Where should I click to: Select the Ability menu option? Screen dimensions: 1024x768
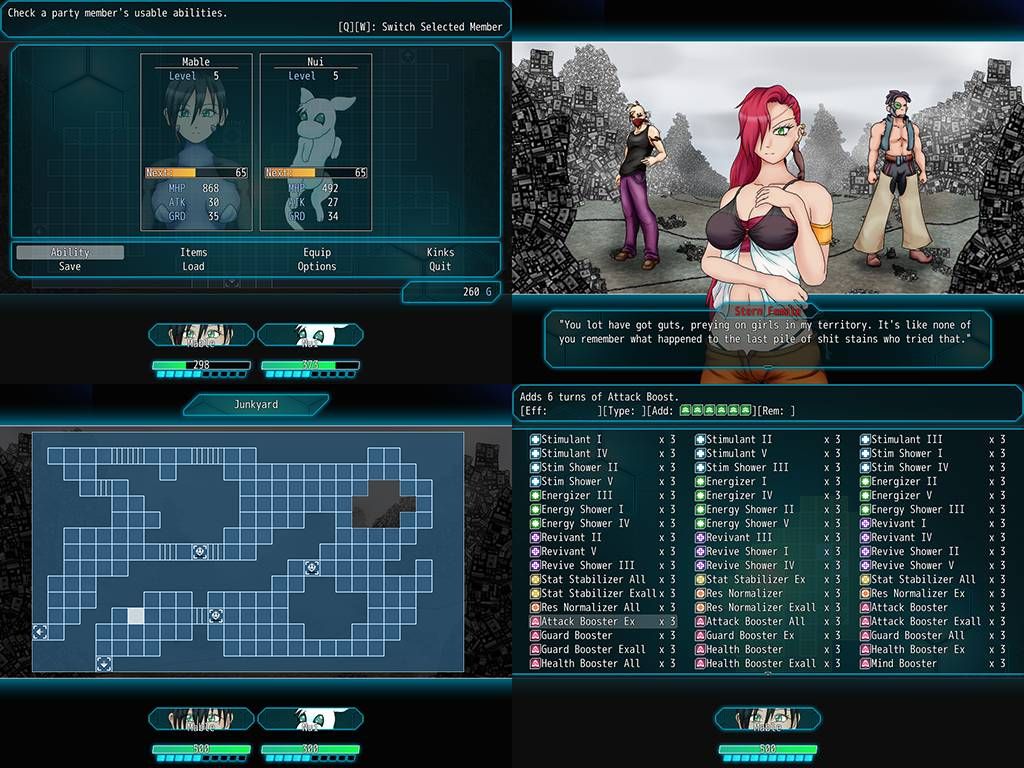click(70, 252)
